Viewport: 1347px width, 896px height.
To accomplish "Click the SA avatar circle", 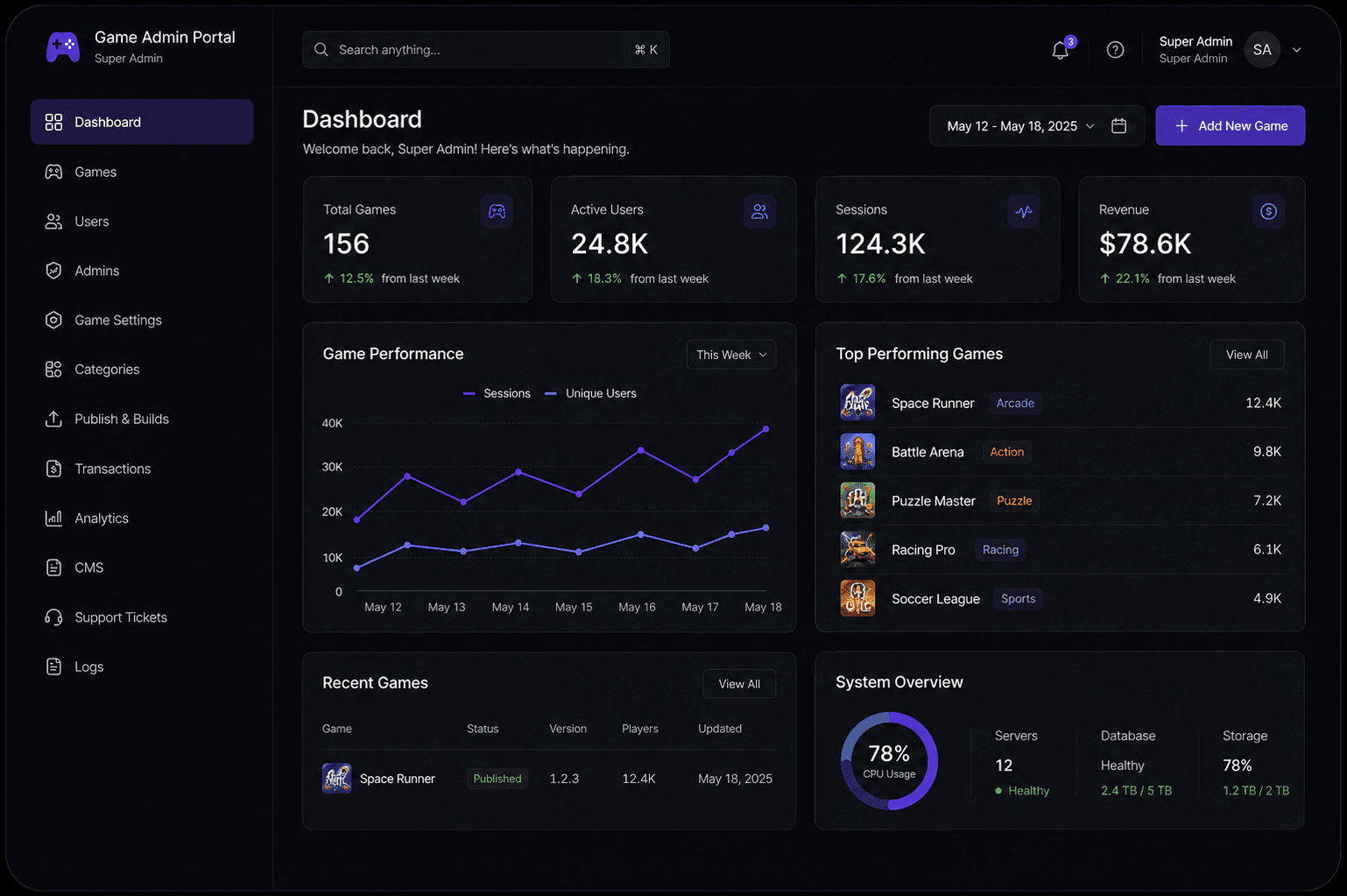I will pyautogui.click(x=1262, y=50).
